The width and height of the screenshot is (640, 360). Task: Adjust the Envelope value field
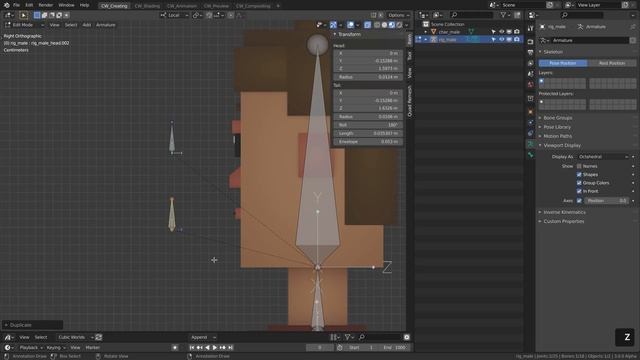tap(368, 142)
